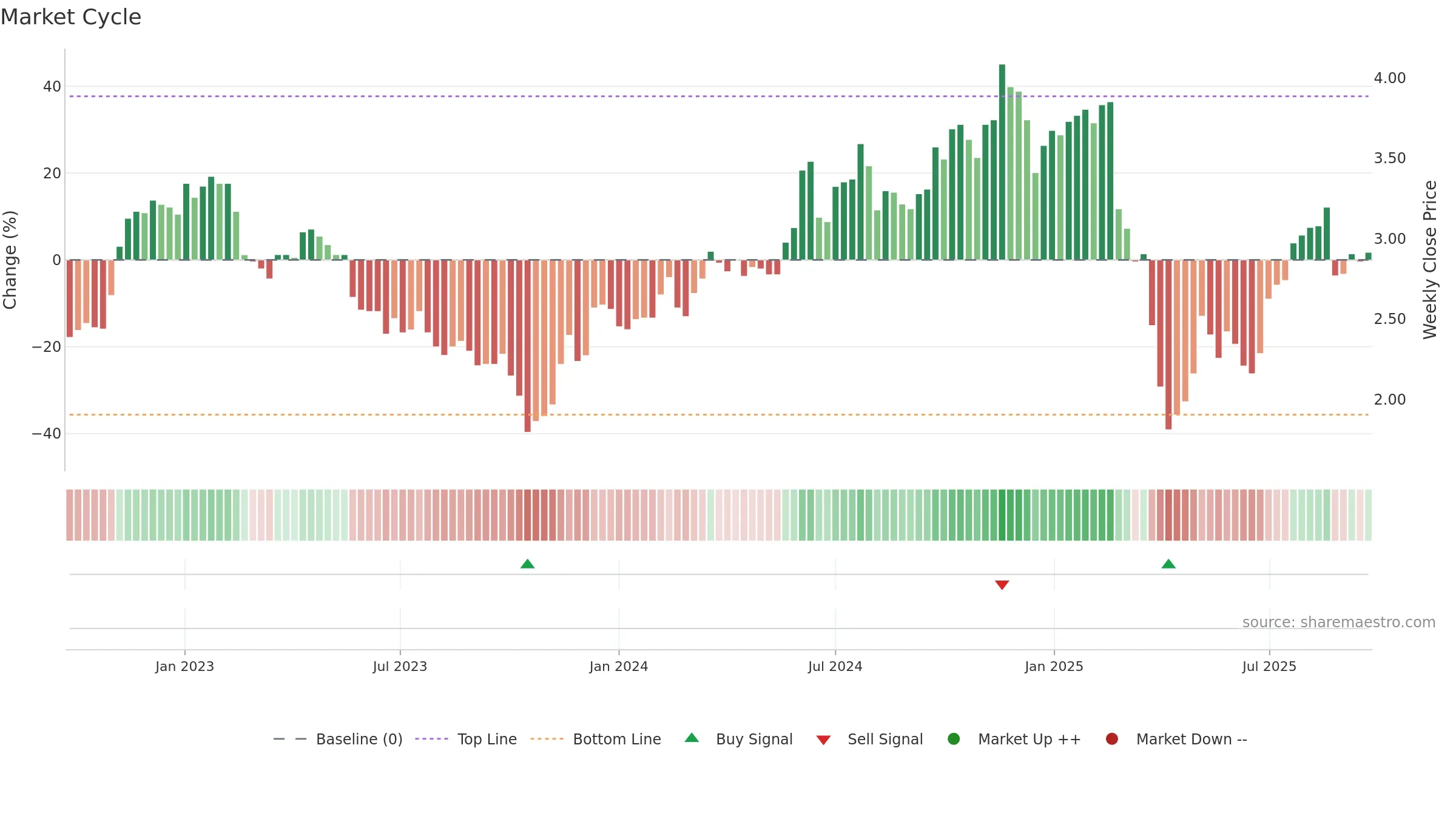Click the Change (%) axis title
The width and height of the screenshot is (1456, 819).
coord(10,260)
